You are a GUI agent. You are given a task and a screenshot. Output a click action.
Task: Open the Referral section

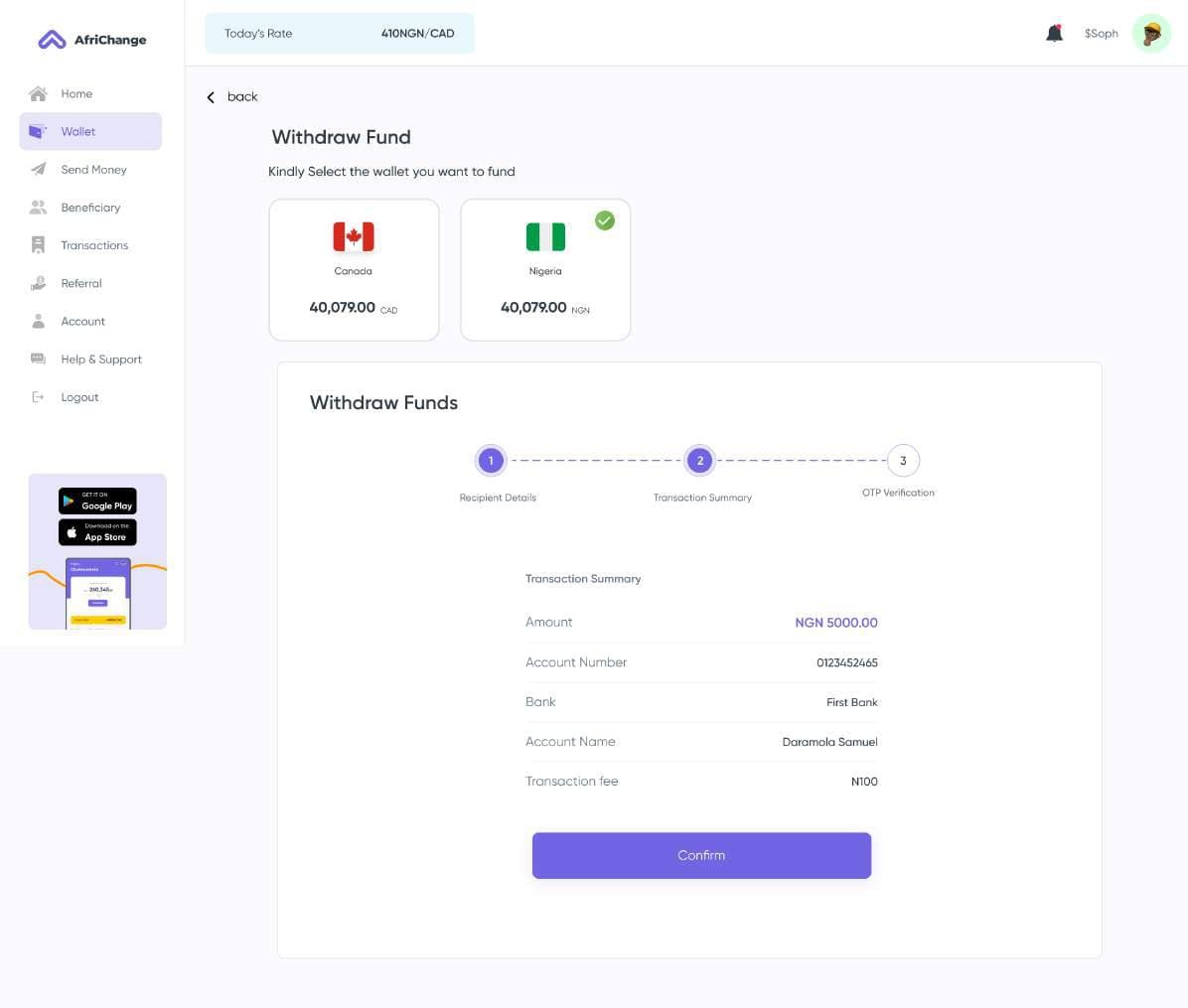[x=90, y=283]
